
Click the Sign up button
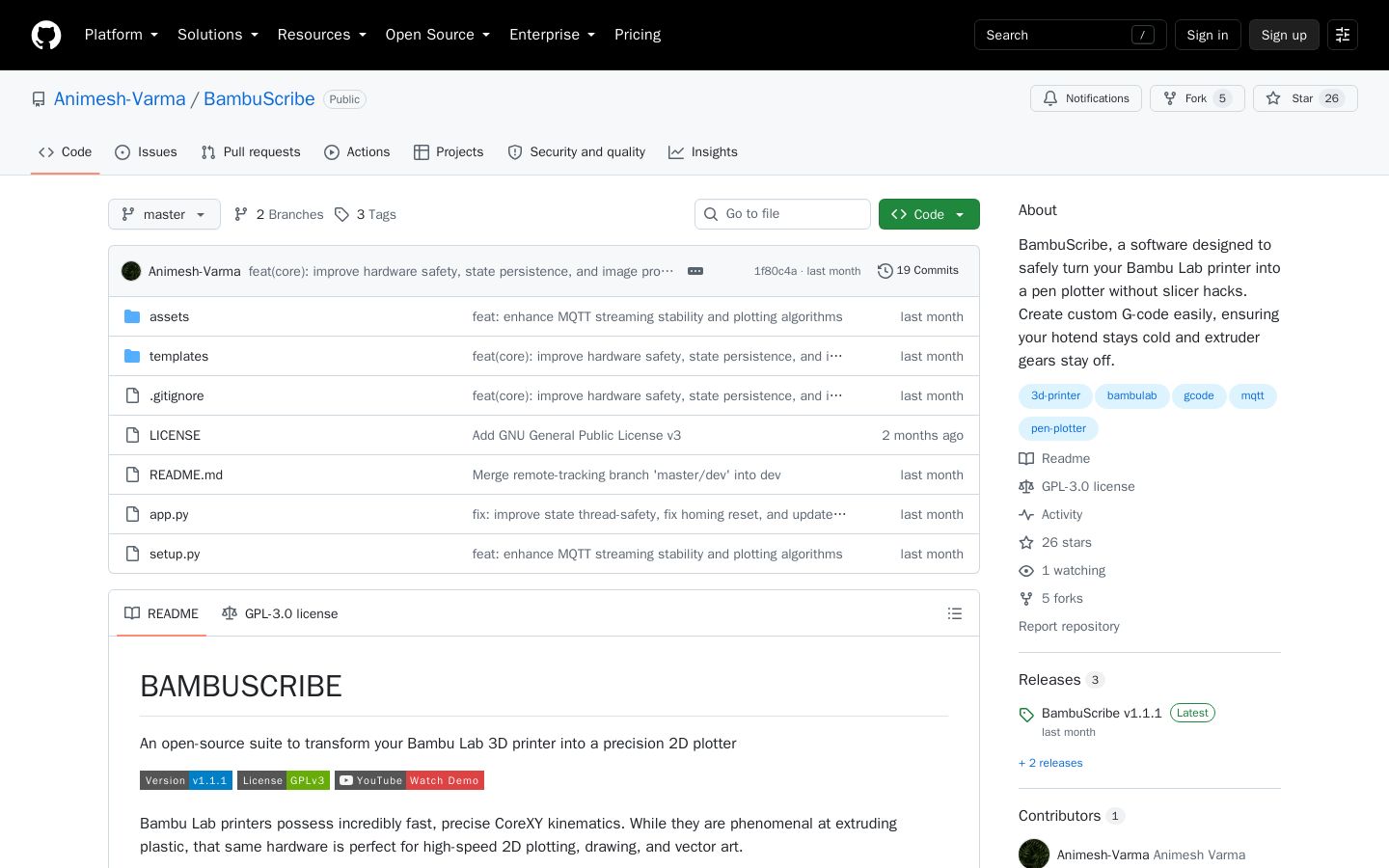tap(1284, 35)
